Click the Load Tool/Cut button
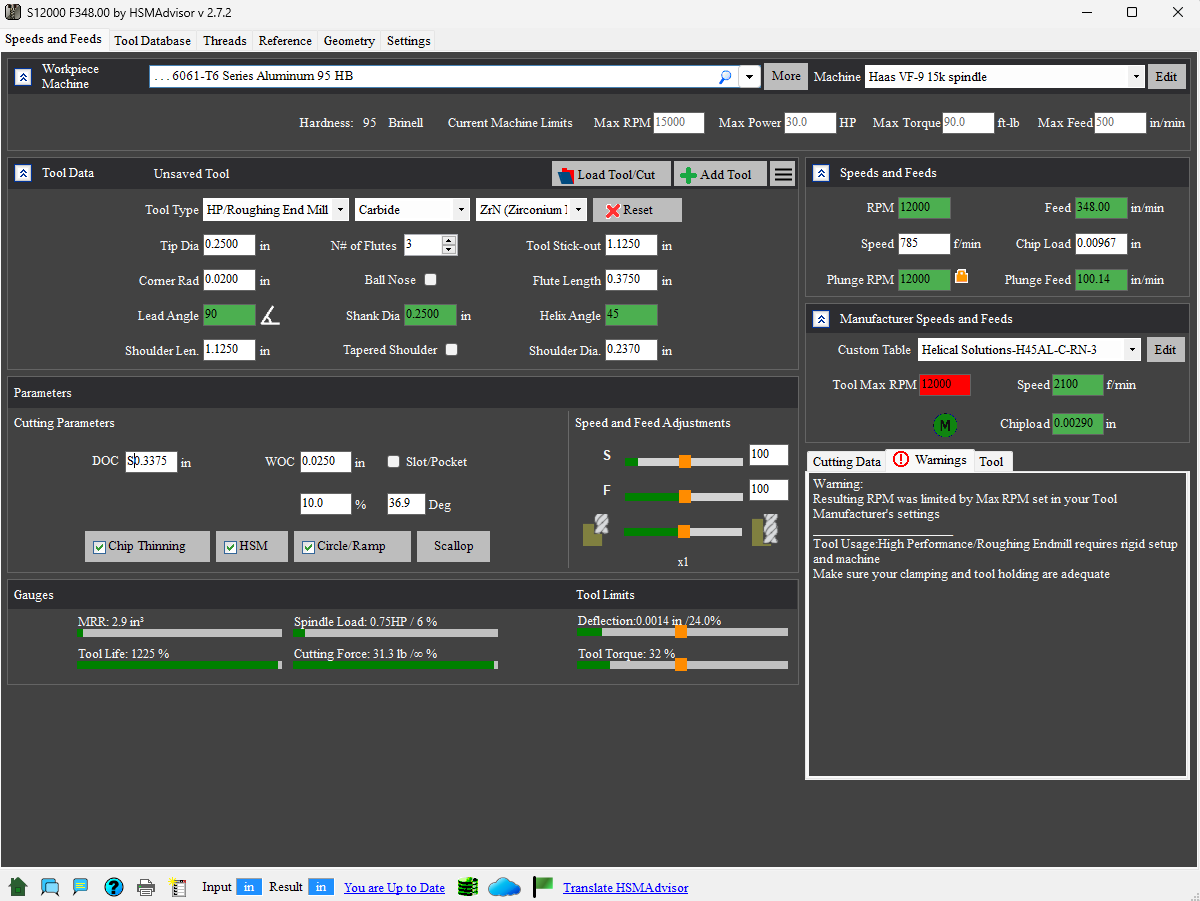 (610, 174)
